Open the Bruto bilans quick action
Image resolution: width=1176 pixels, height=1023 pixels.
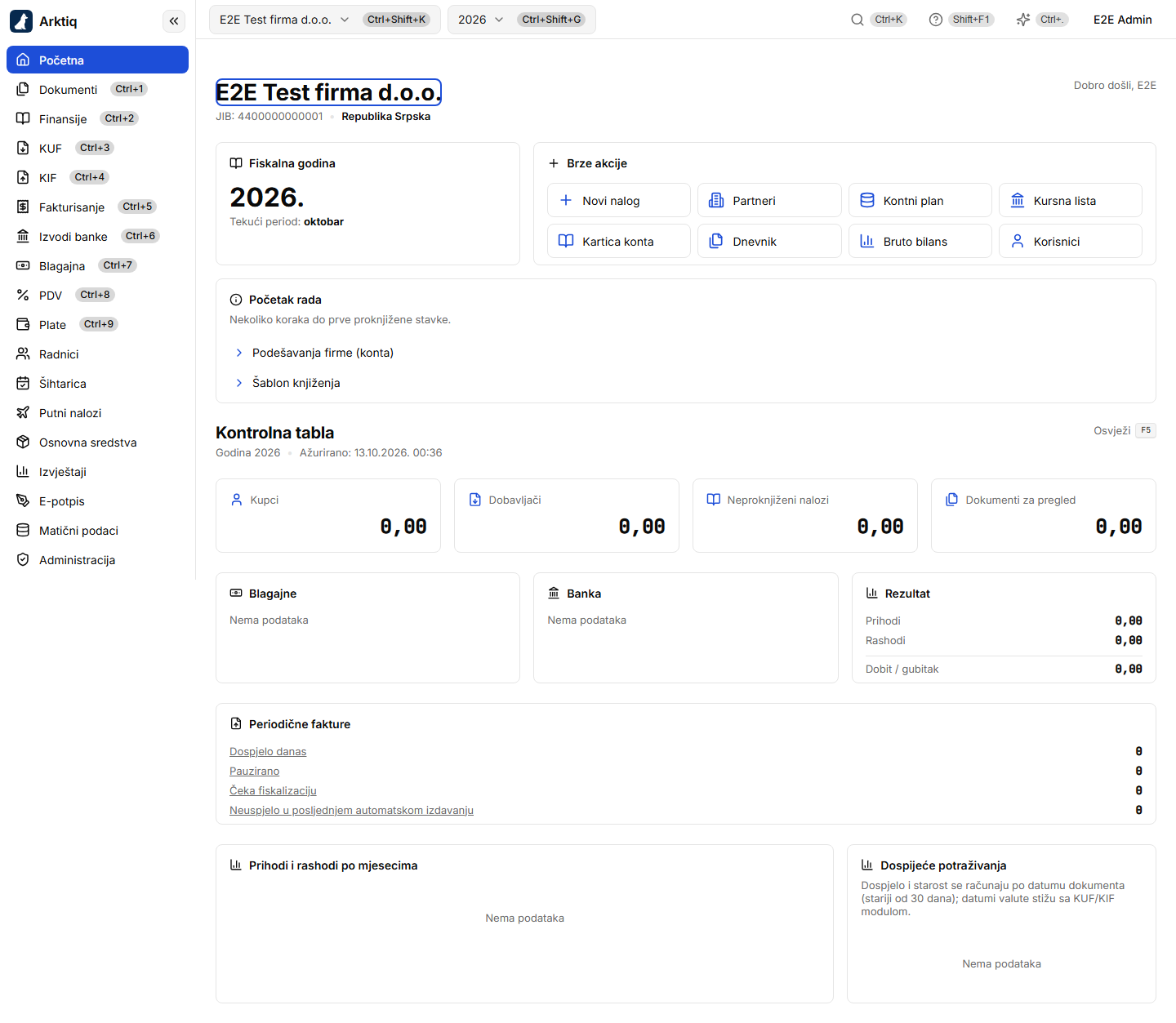pos(920,241)
